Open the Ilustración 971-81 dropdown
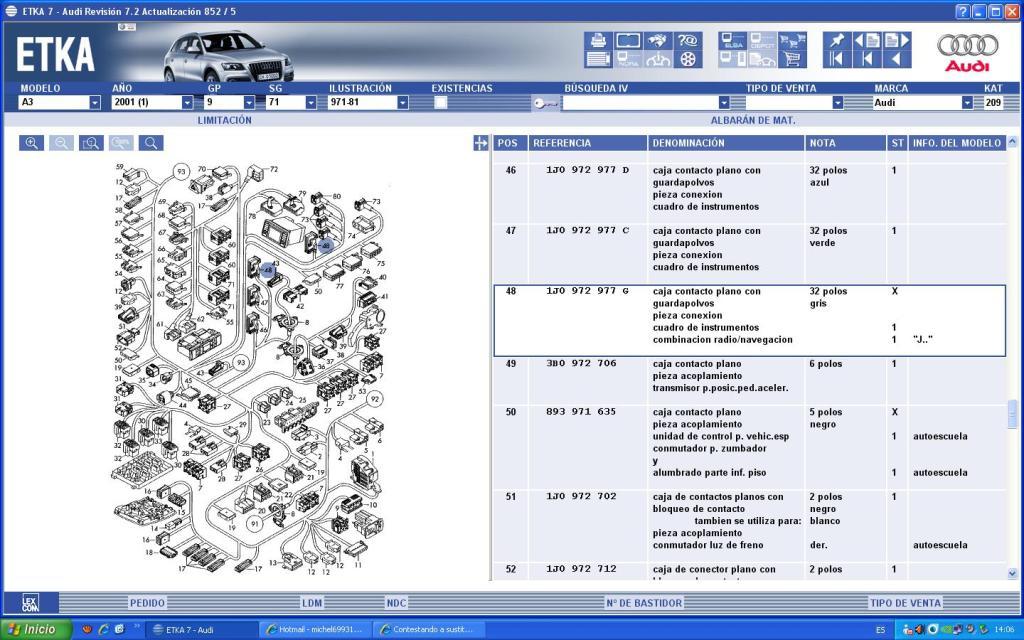This screenshot has width=1024, height=640. (x=403, y=103)
